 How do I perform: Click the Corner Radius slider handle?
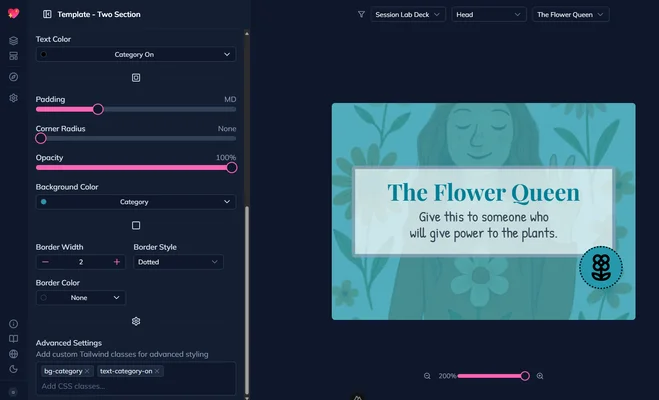[41, 138]
